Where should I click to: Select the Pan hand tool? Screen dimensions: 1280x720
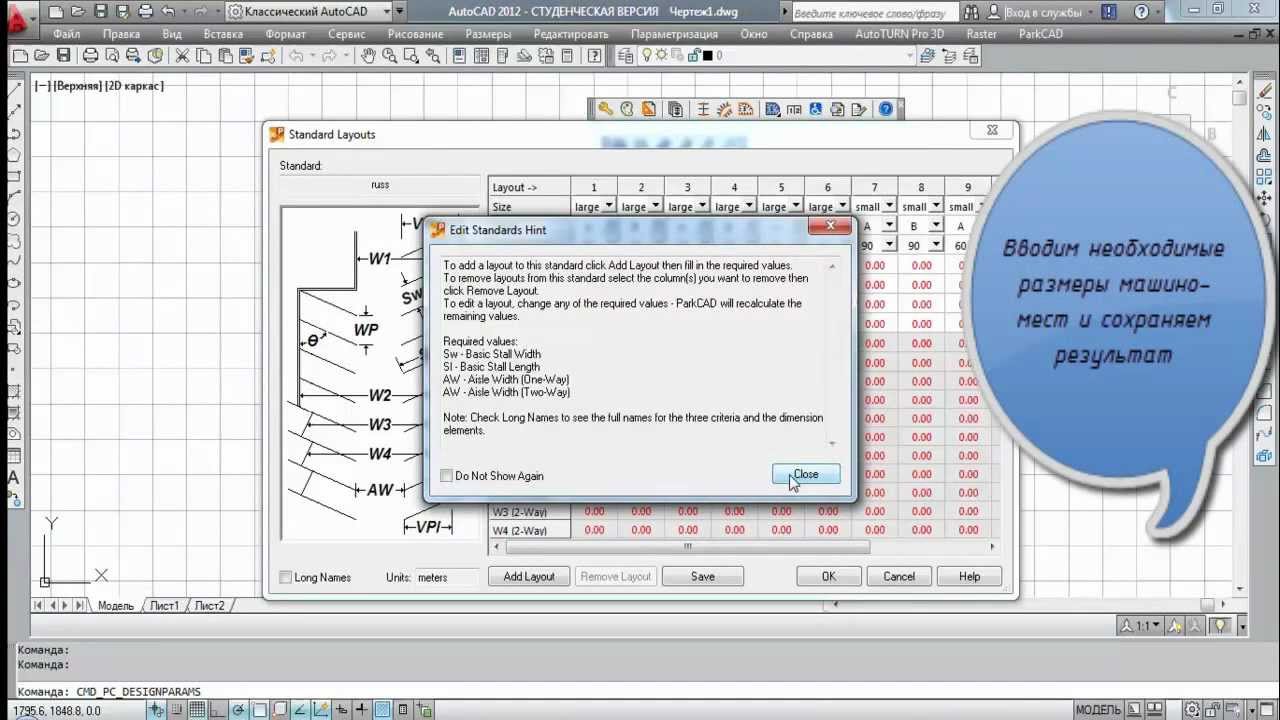368,56
